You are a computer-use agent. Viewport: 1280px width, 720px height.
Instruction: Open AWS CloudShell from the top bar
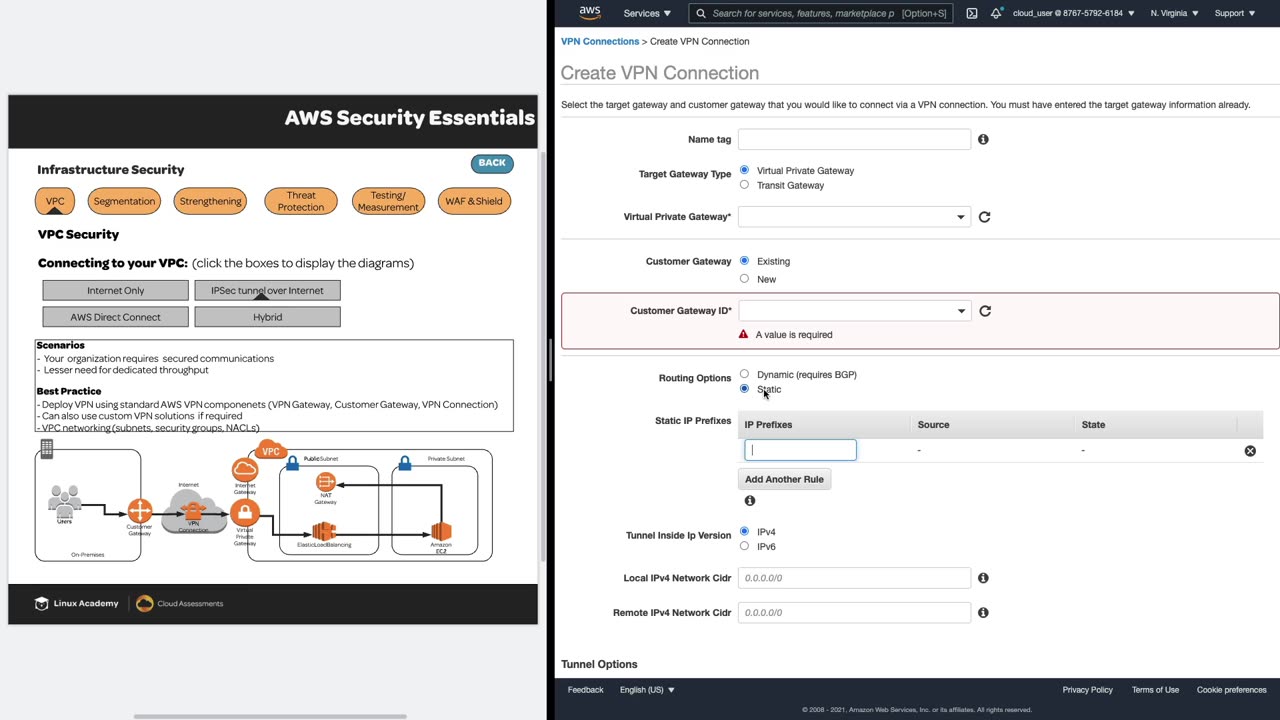coord(972,13)
